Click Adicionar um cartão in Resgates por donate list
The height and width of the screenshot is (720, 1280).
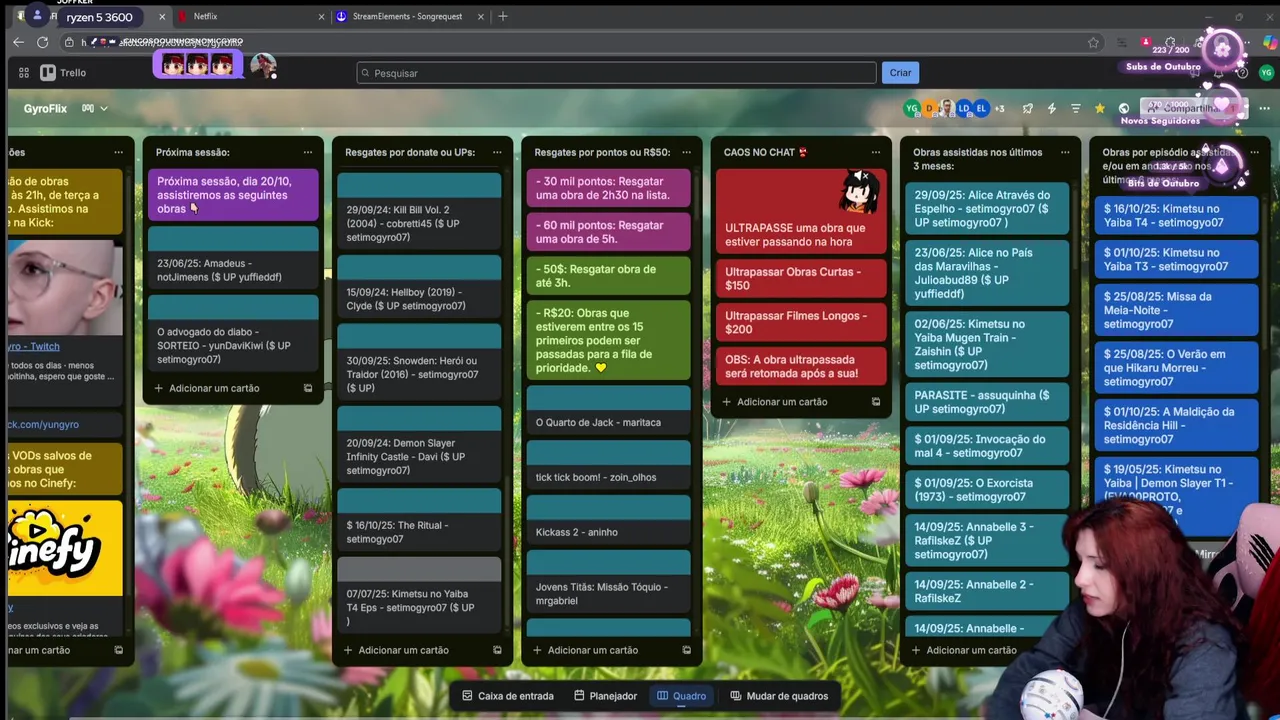403,650
